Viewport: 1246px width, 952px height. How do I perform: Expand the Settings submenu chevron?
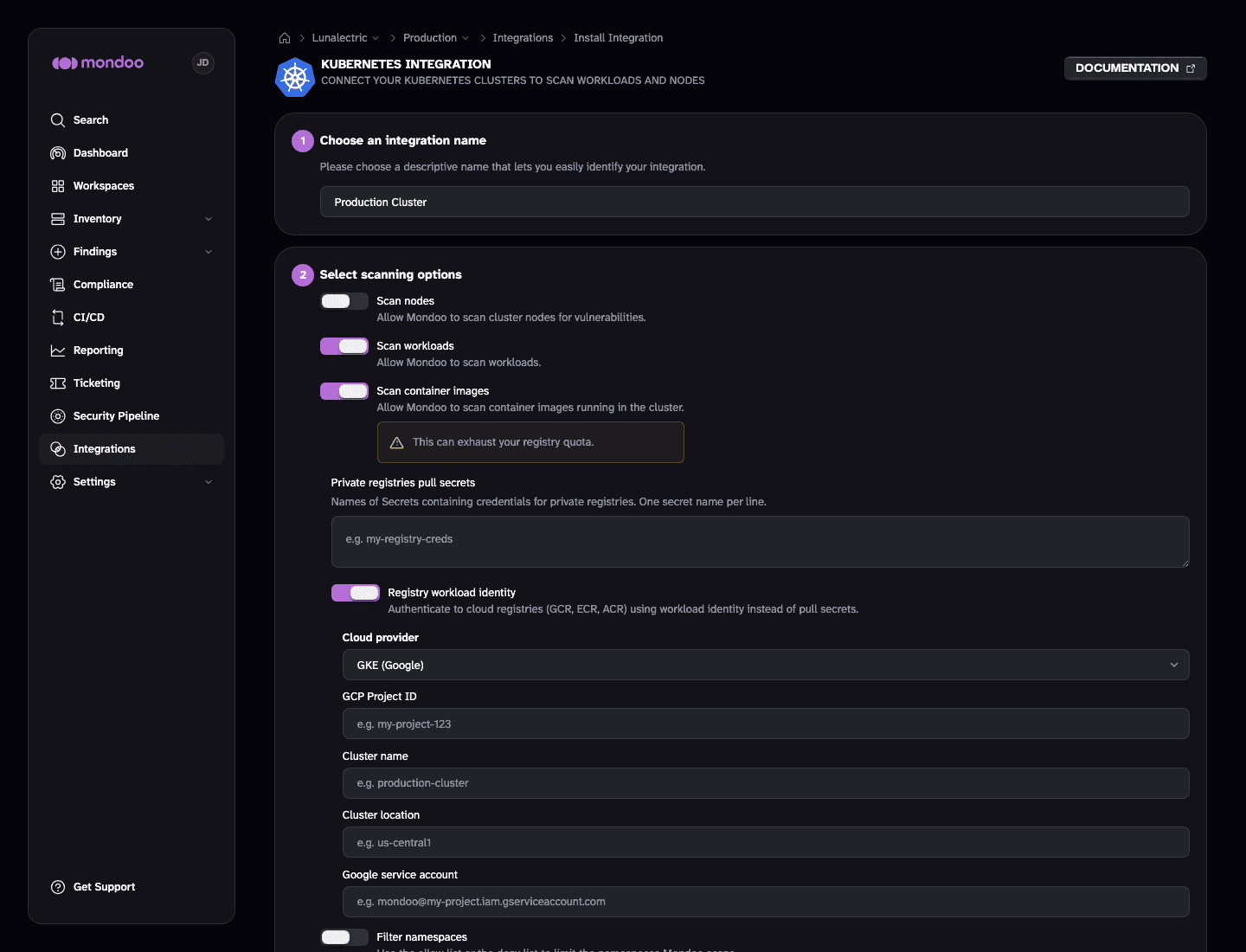coord(209,482)
